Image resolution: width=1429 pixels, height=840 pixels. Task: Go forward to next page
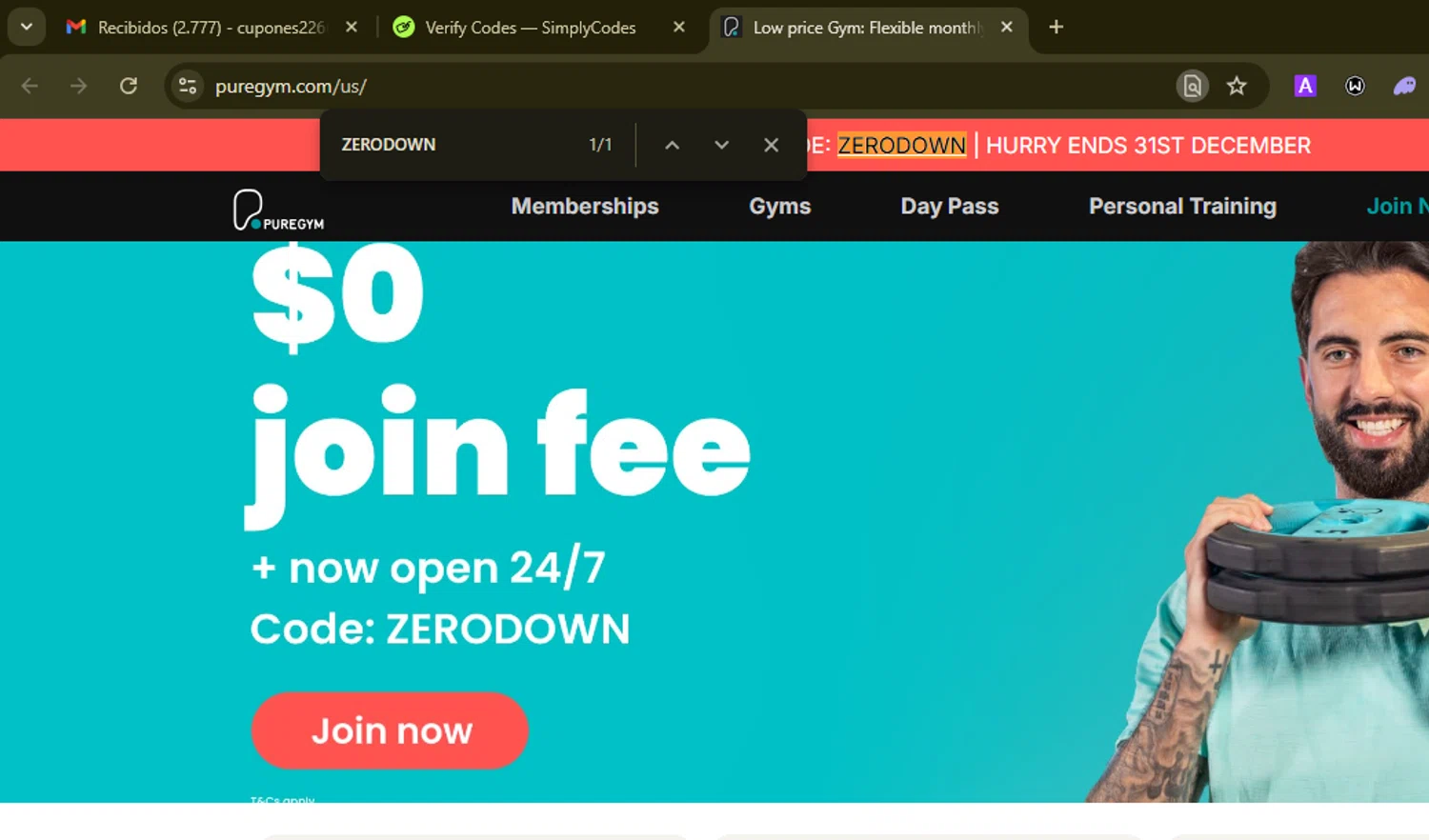pyautogui.click(x=79, y=87)
